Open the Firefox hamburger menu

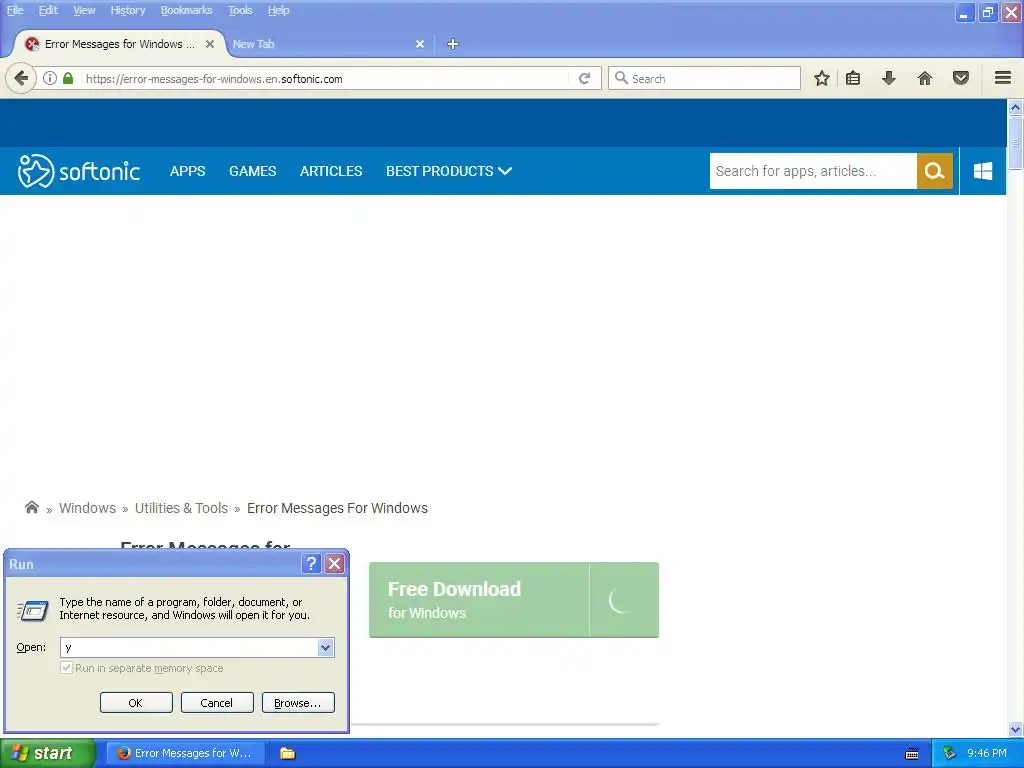(x=1003, y=78)
